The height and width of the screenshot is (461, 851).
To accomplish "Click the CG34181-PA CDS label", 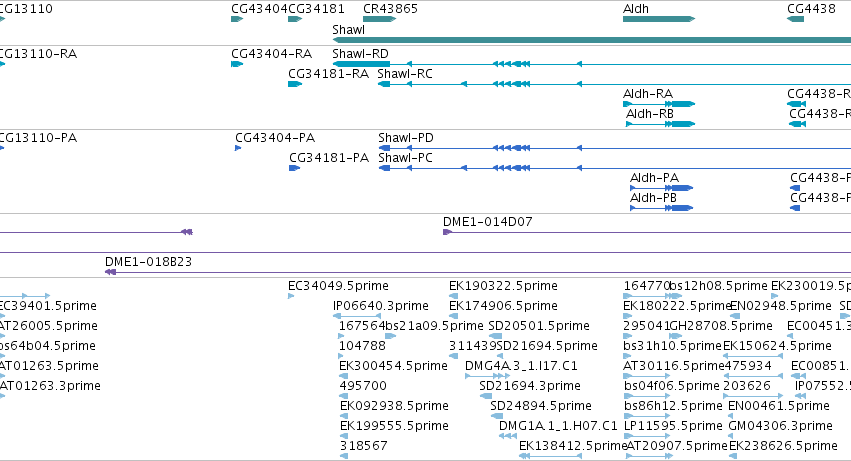I will 329,158.
